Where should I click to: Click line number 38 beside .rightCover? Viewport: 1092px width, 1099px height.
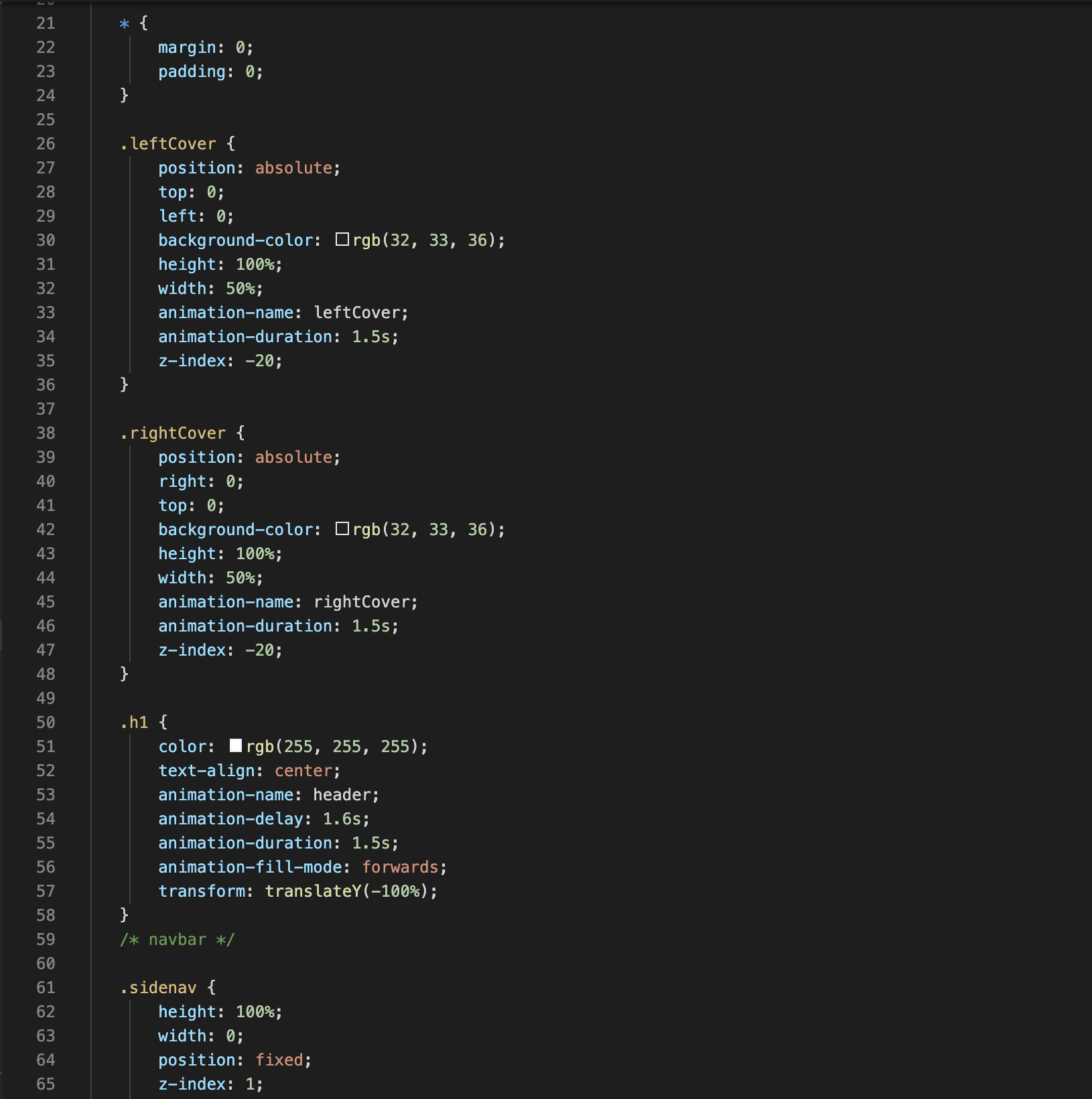tap(46, 433)
